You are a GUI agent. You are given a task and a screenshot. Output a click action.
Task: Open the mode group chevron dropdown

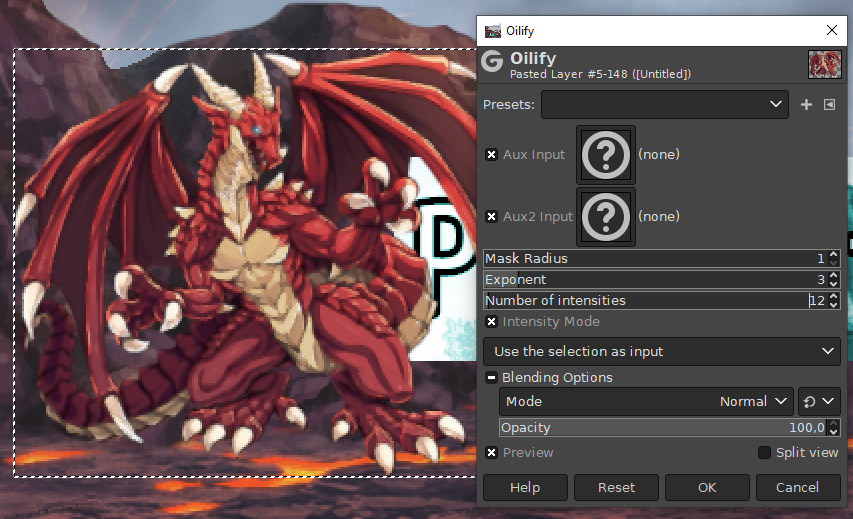pos(828,401)
